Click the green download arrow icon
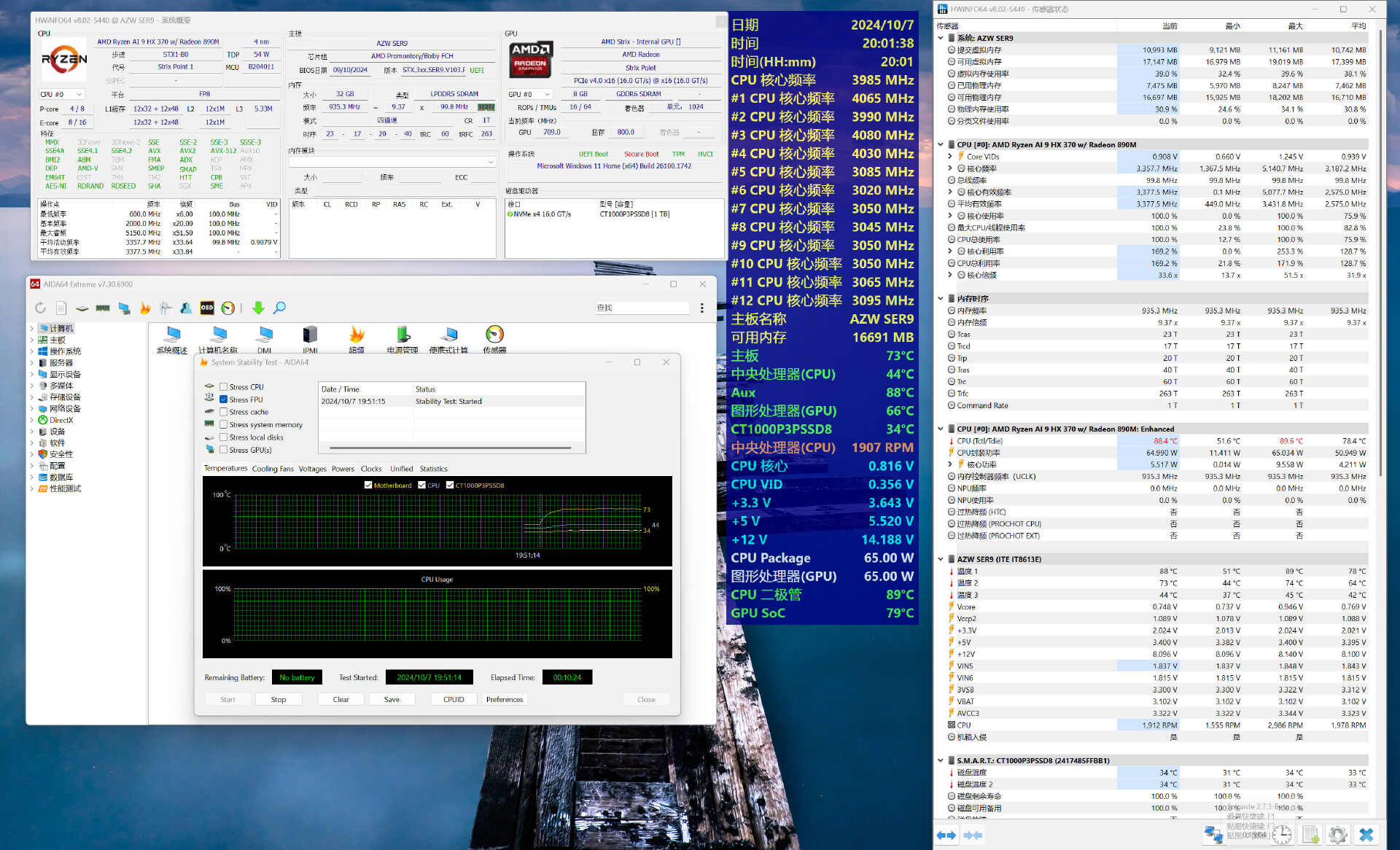Image resolution: width=1400 pixels, height=850 pixels. [x=258, y=308]
